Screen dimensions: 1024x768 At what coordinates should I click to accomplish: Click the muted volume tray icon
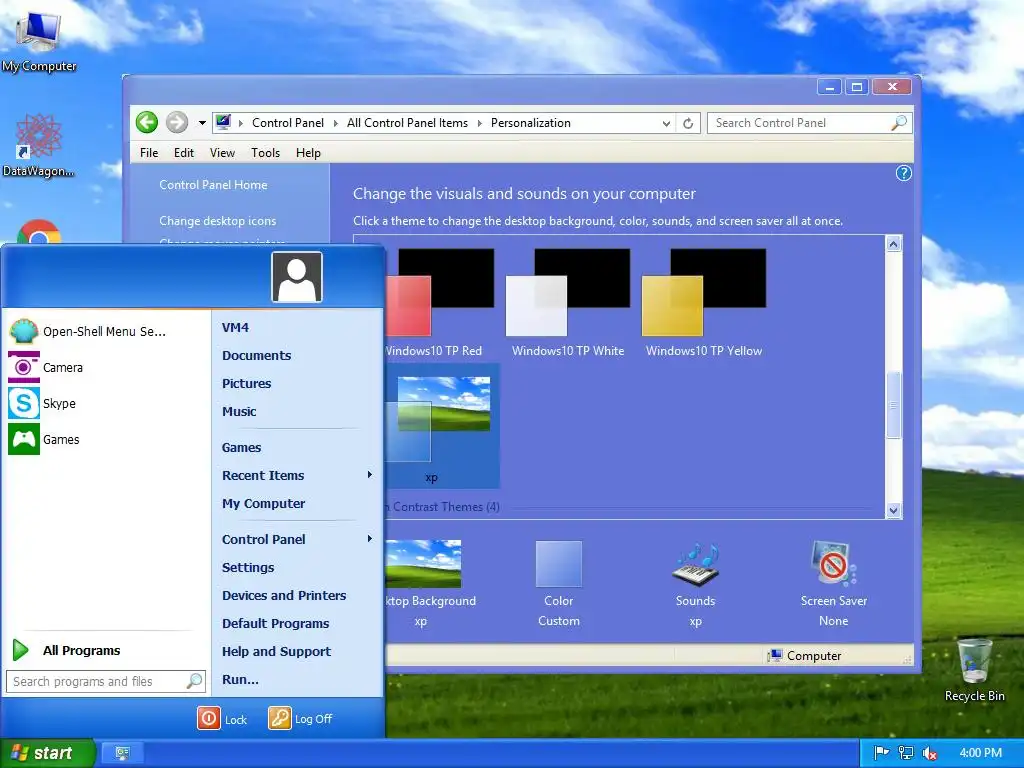(930, 753)
